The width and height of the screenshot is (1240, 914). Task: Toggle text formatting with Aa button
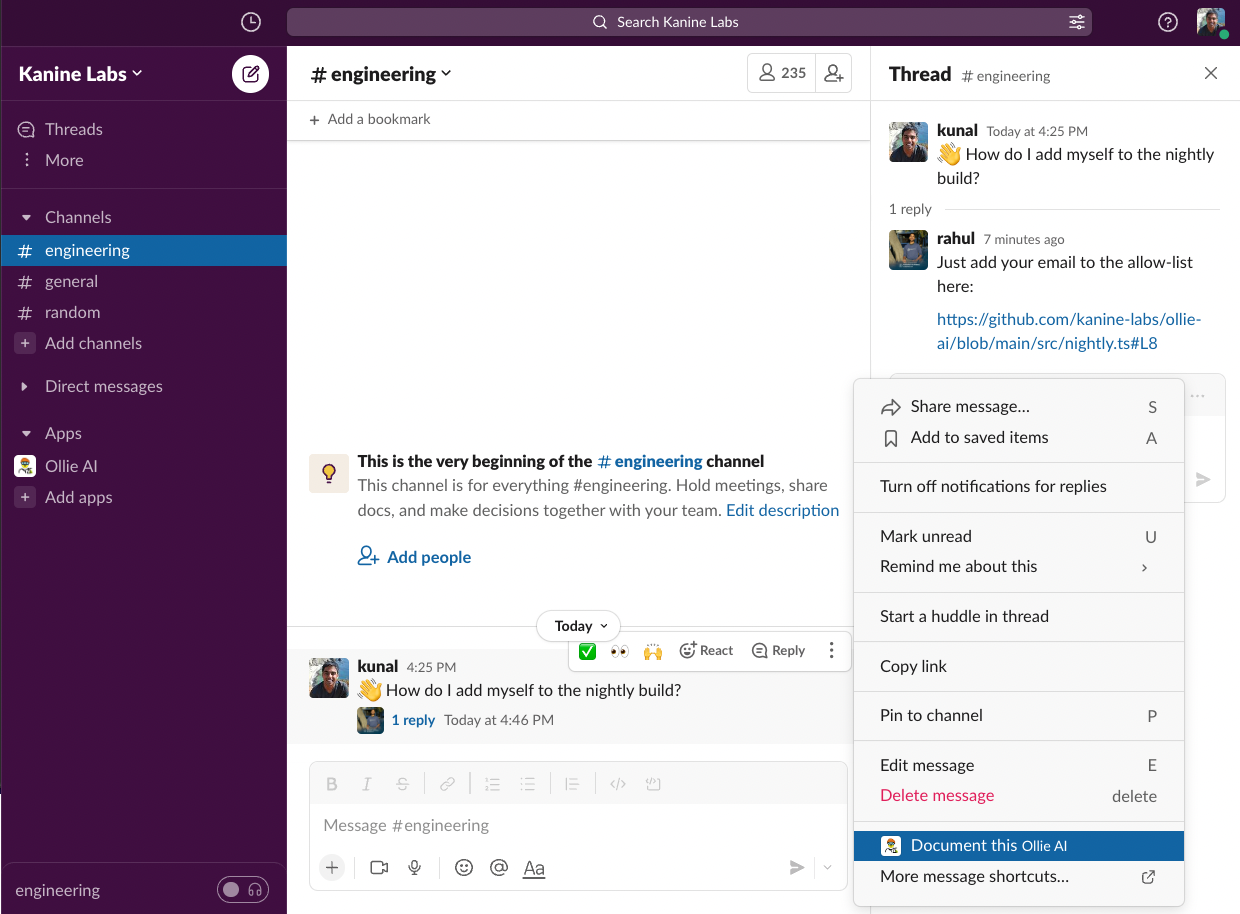[x=534, y=868]
